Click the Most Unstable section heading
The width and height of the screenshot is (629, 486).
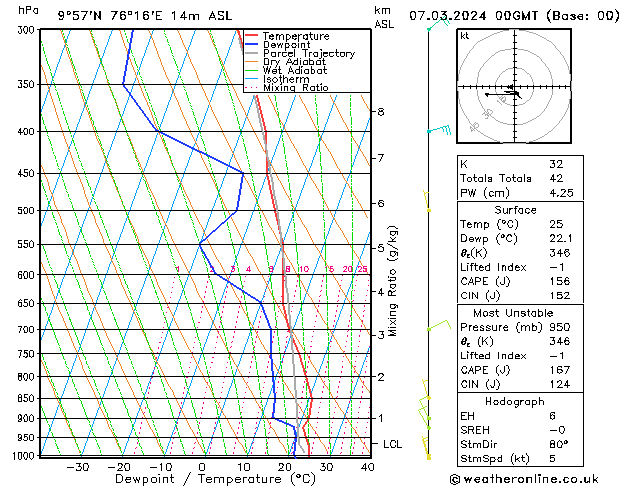coord(512,312)
